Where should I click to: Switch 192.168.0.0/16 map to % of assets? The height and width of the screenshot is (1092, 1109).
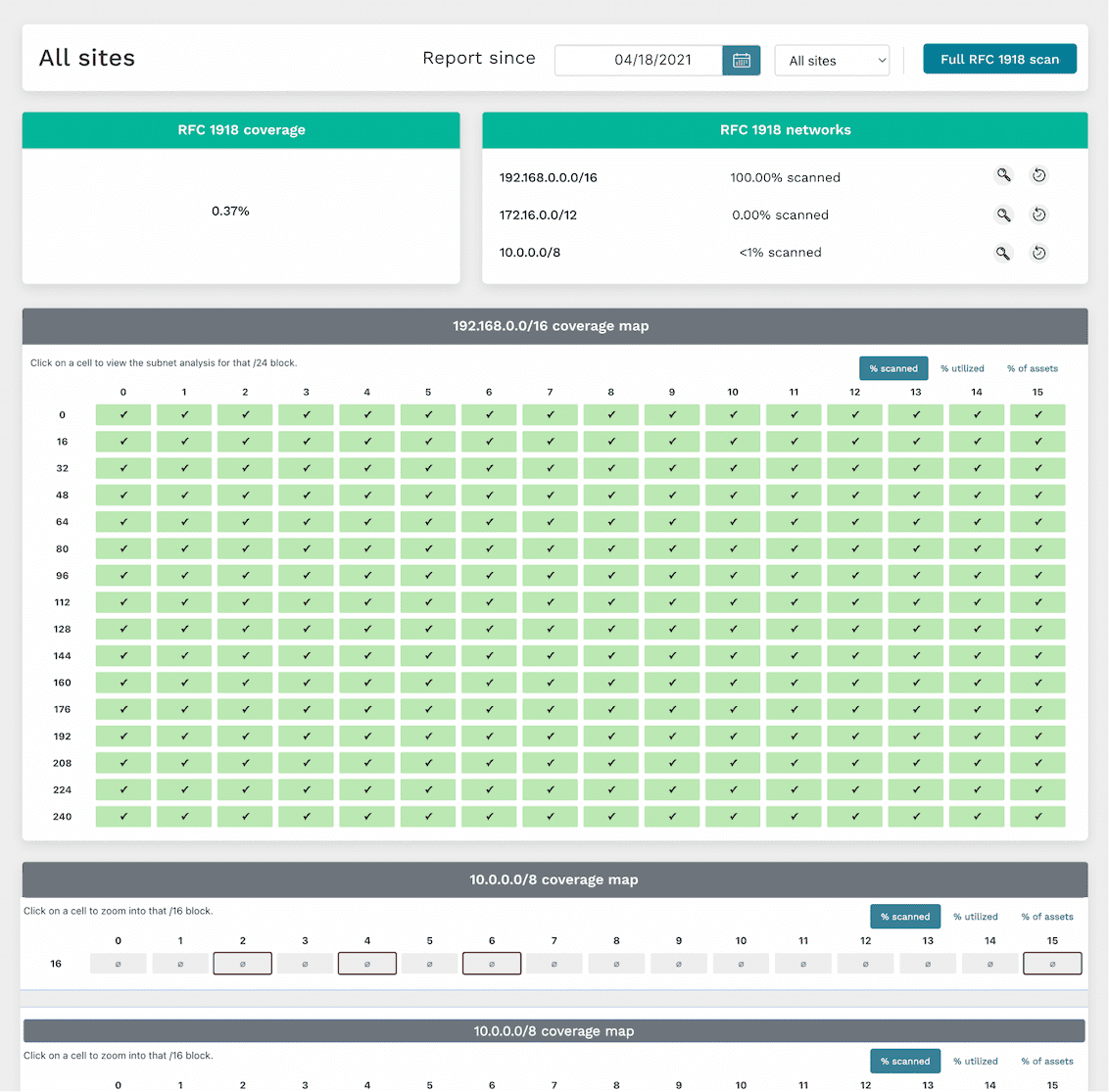point(1033,368)
